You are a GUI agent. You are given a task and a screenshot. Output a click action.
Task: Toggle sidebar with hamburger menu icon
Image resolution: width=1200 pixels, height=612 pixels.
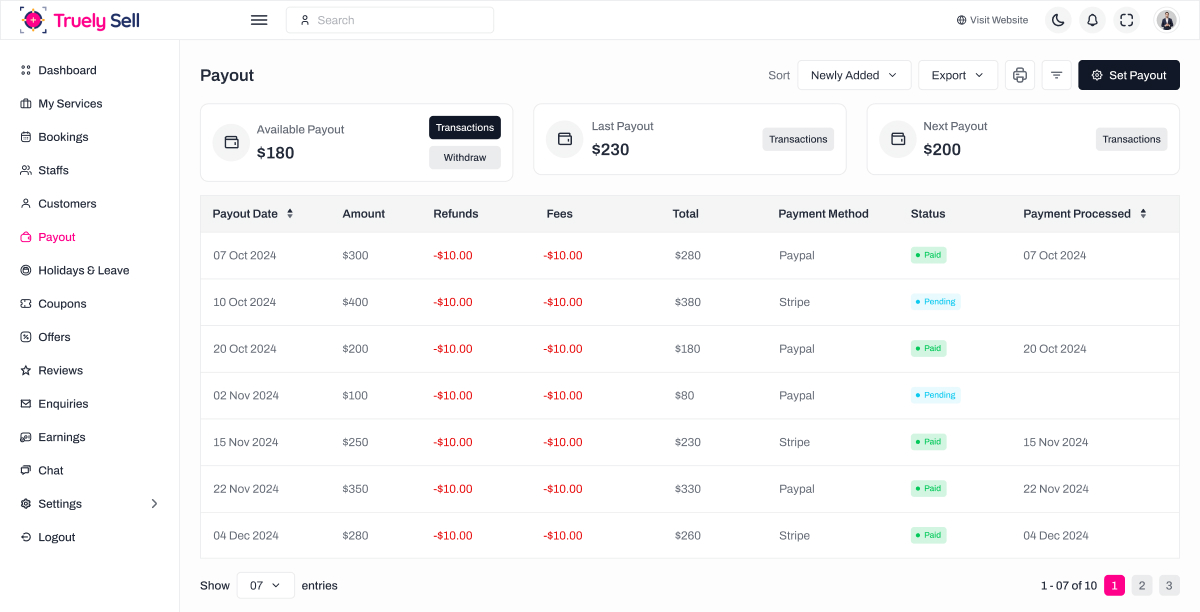click(x=259, y=20)
